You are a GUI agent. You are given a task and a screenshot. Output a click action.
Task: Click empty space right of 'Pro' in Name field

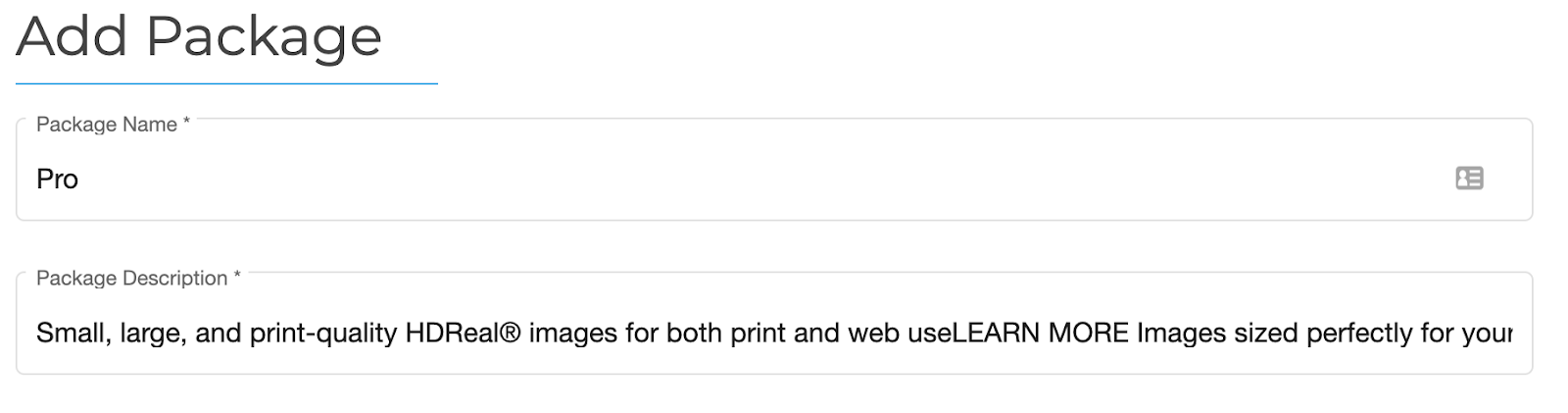[x=764, y=179]
